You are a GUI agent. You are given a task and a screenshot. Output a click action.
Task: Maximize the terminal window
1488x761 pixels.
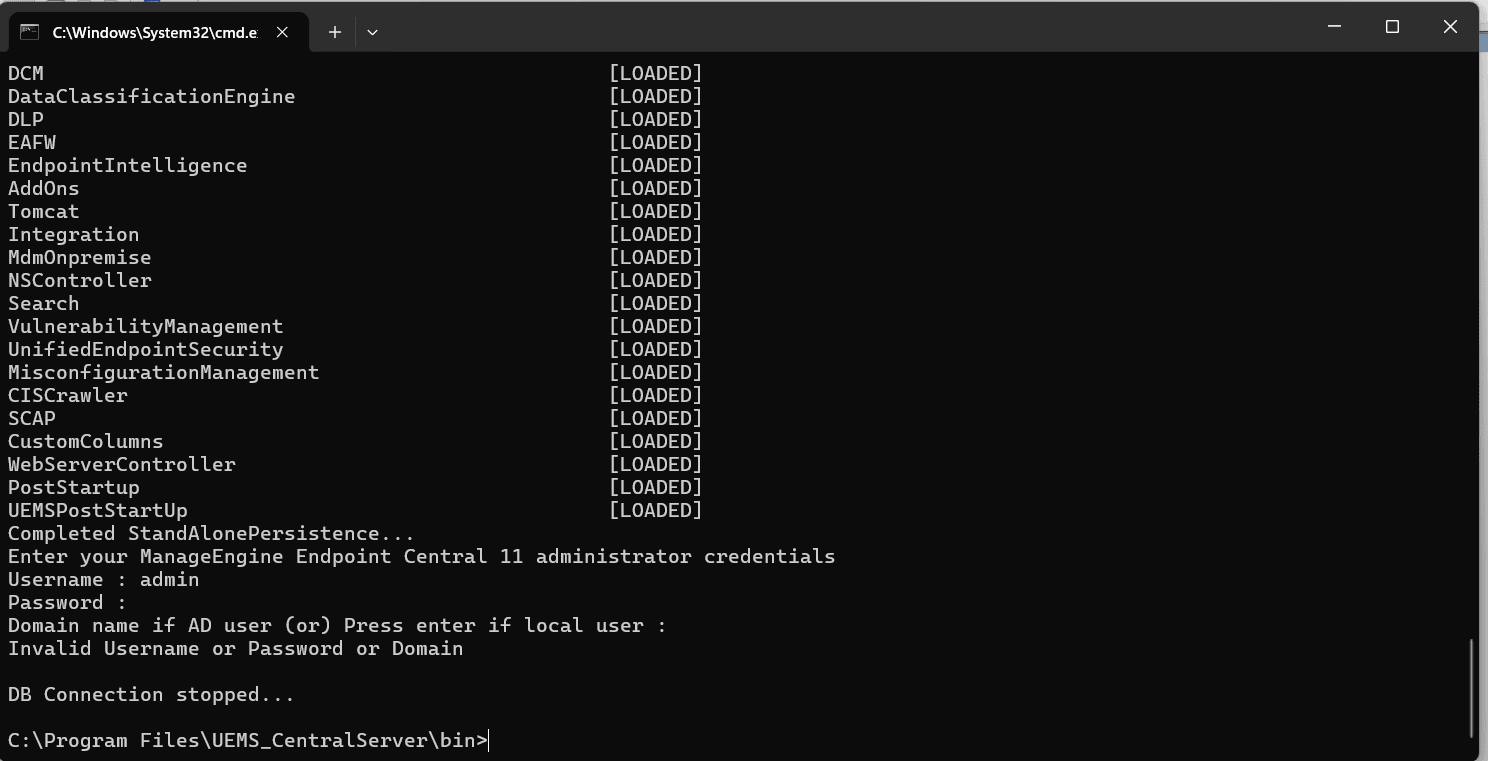point(1392,27)
